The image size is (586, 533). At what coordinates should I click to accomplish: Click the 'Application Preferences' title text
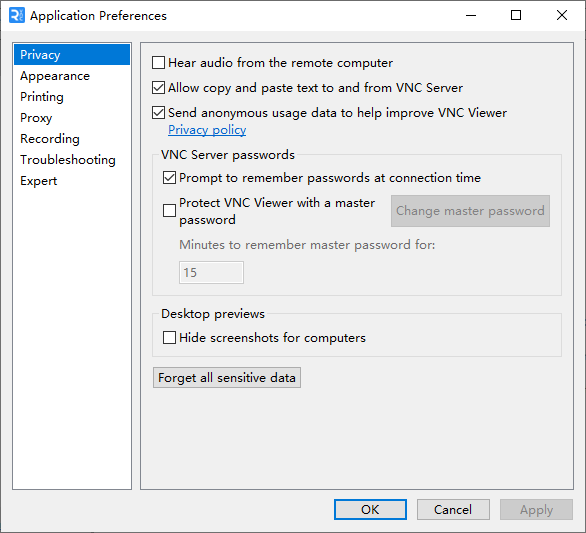click(x=98, y=16)
